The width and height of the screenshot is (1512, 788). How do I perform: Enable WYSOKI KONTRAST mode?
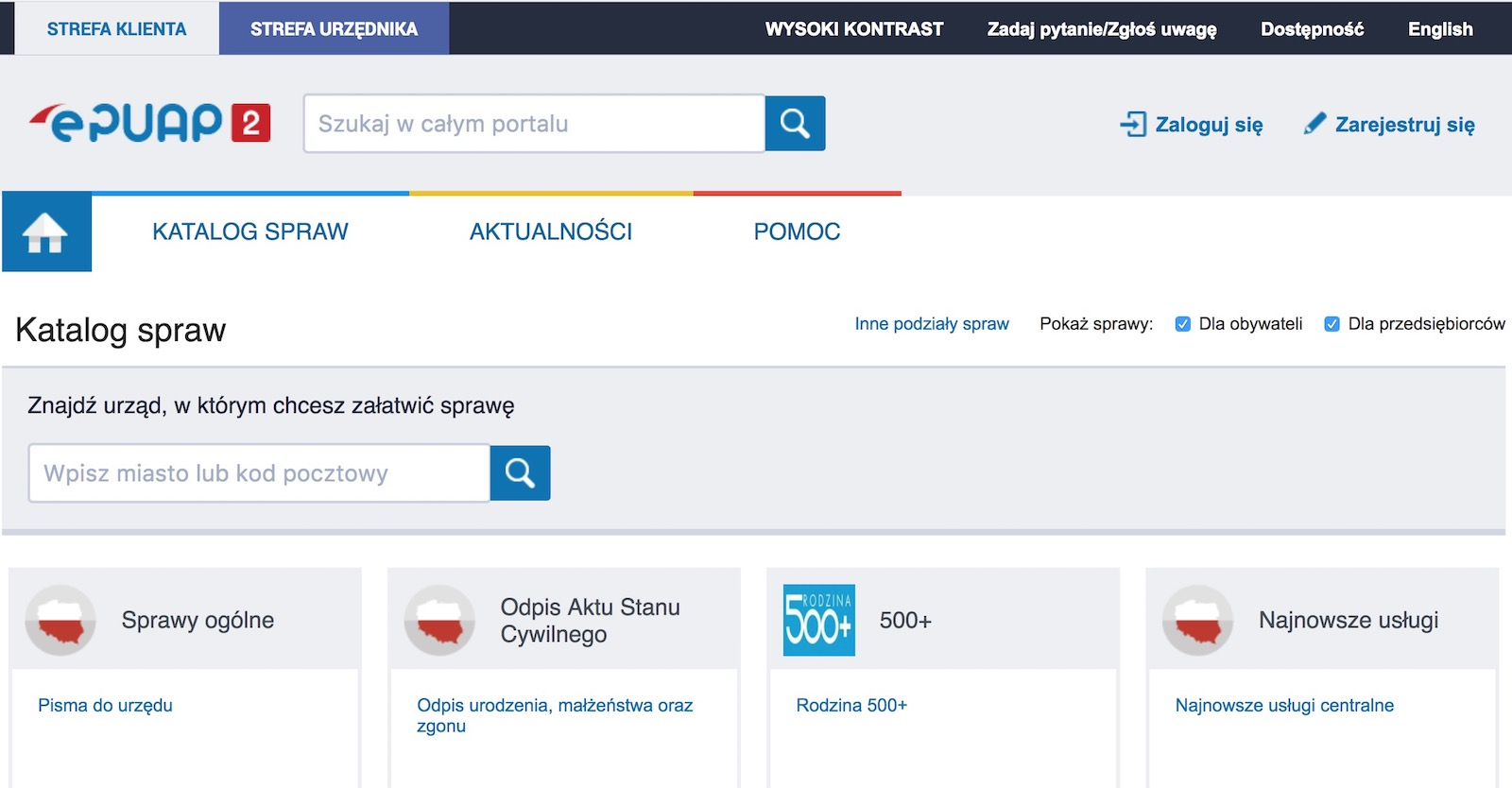coord(854,29)
